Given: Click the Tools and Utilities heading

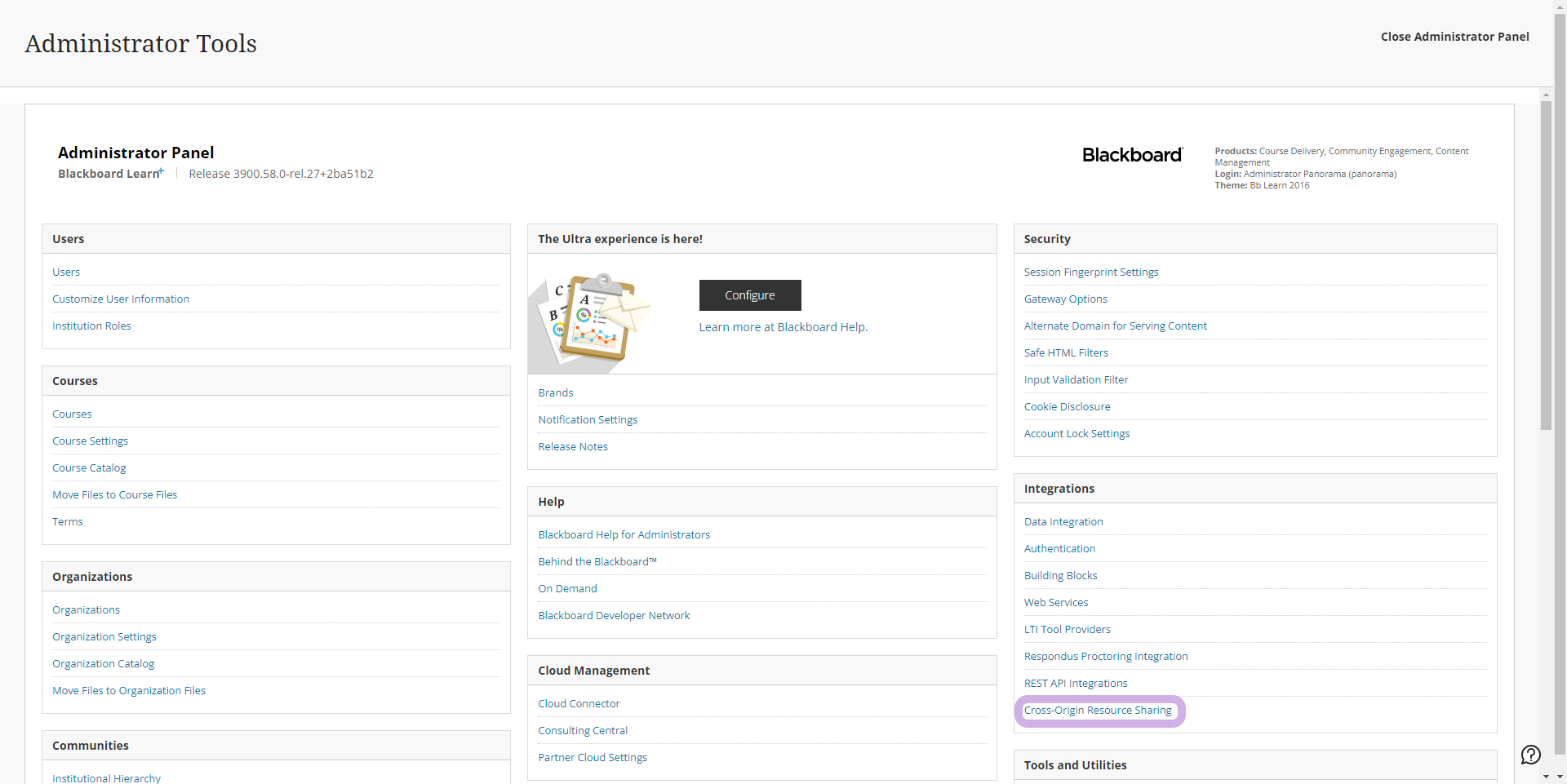Looking at the screenshot, I should (1075, 765).
